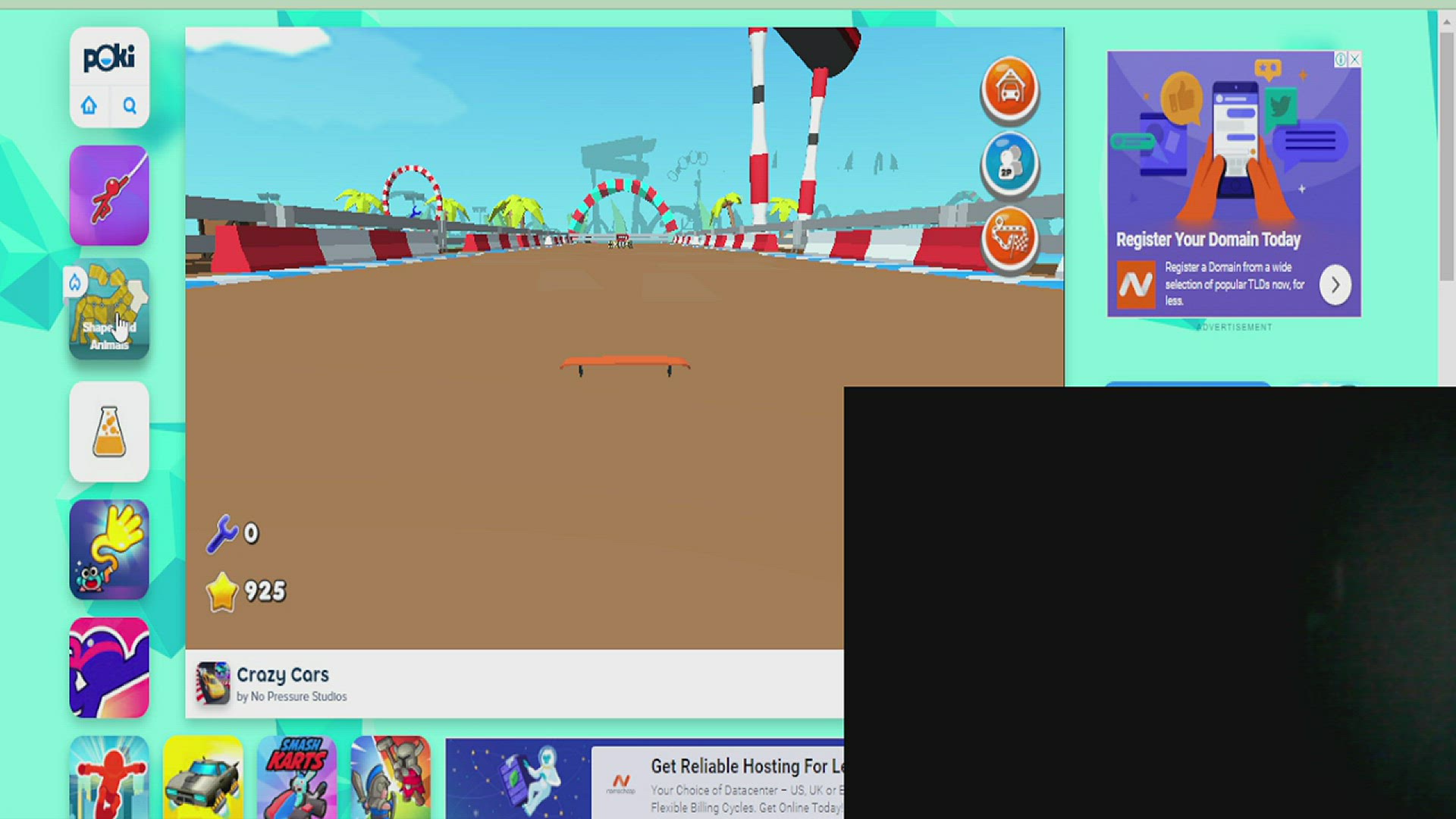
Task: Click the star score icon
Action: click(x=222, y=592)
